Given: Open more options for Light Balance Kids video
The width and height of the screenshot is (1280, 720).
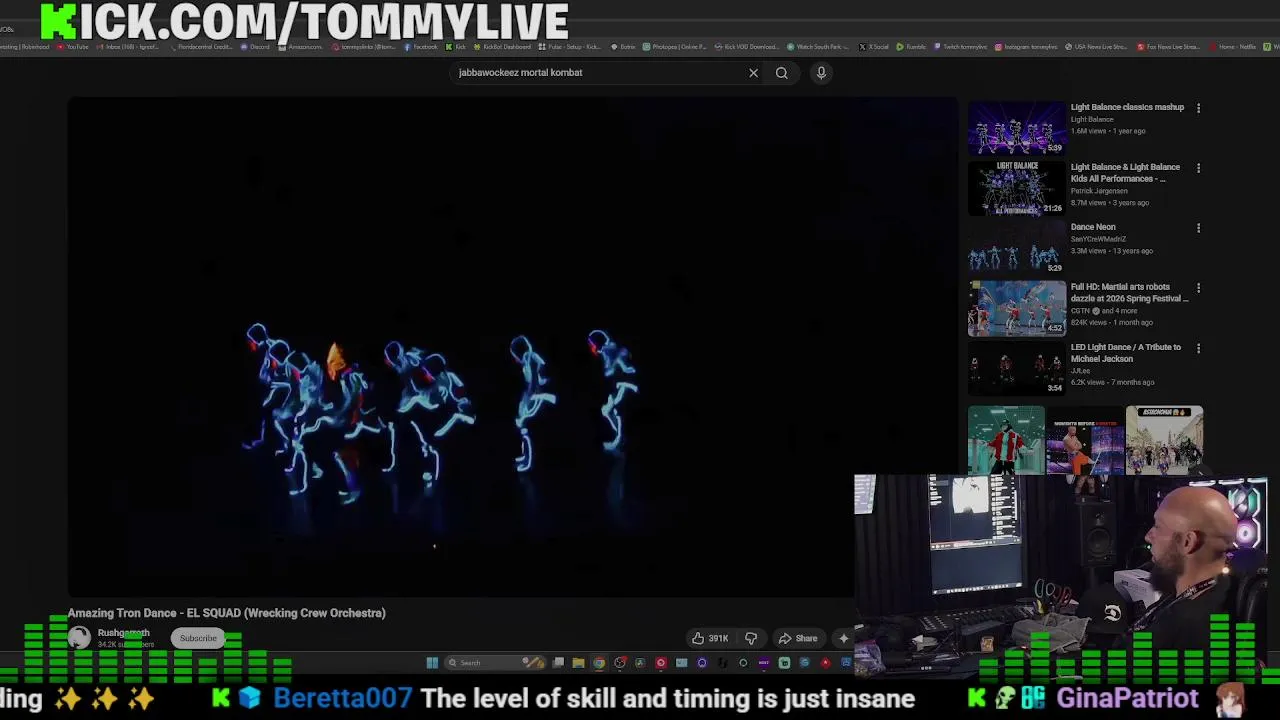Looking at the screenshot, I should pos(1198,168).
